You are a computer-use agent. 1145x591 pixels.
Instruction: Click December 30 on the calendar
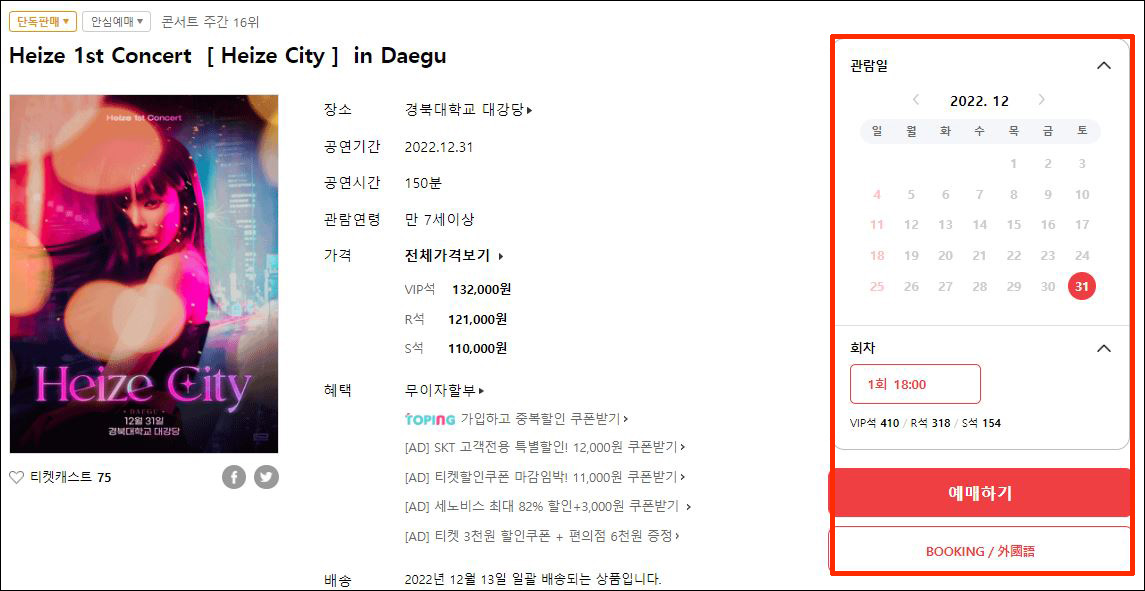point(1048,286)
